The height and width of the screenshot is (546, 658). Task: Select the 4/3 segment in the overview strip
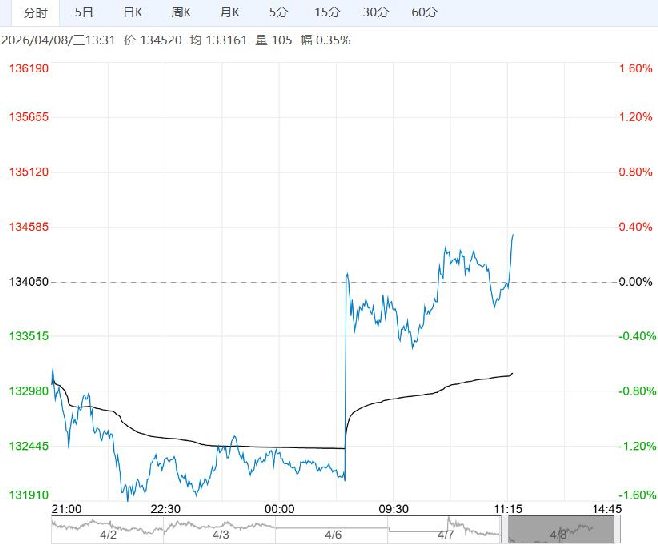click(219, 535)
